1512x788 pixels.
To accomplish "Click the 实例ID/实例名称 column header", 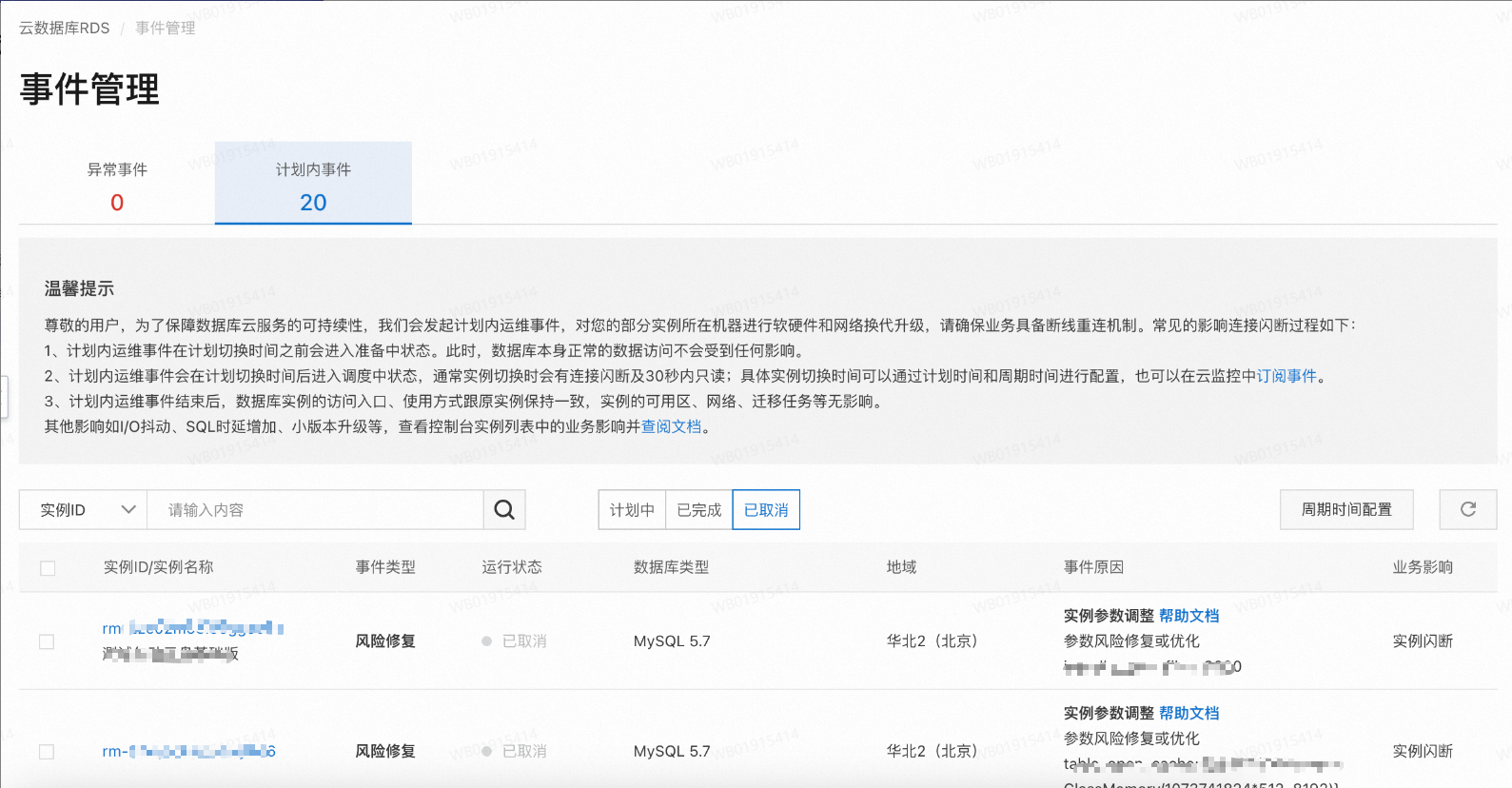I will tap(159, 567).
